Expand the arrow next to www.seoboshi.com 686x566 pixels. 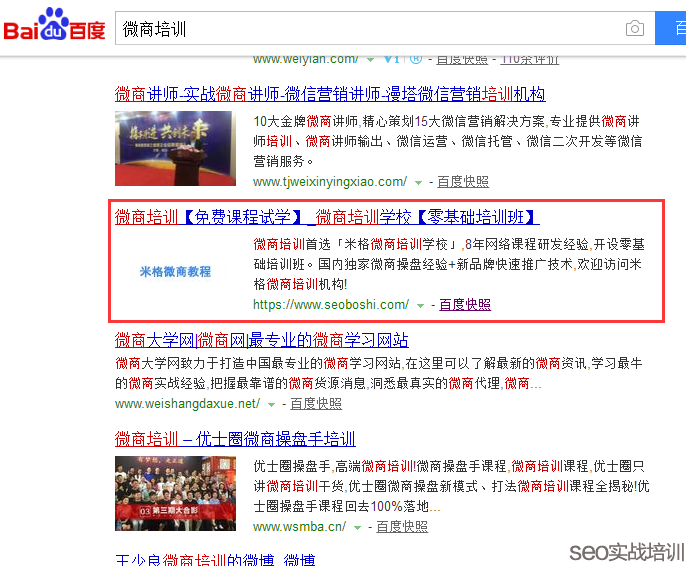coord(421,305)
